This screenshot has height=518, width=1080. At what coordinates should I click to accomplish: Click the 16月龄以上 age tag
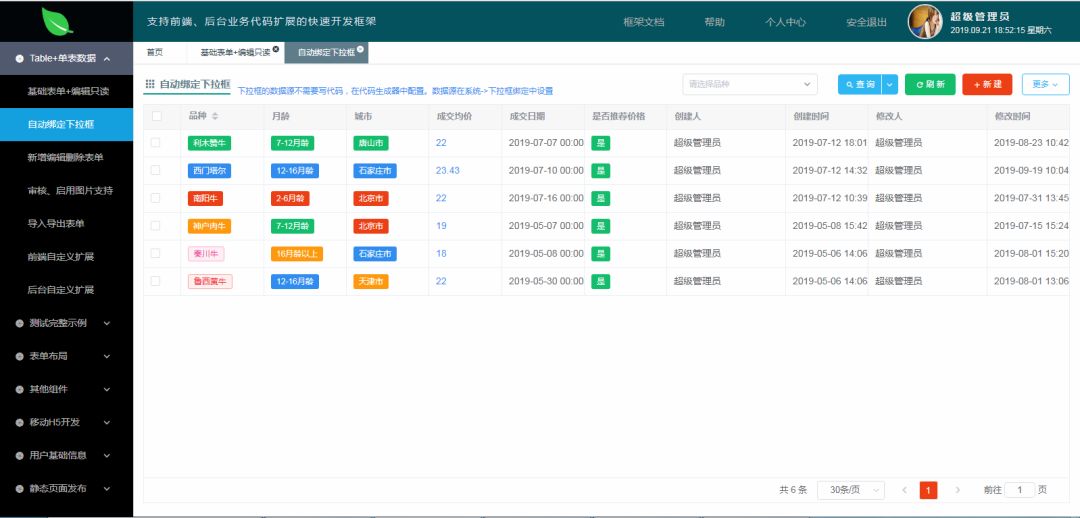click(x=297, y=253)
